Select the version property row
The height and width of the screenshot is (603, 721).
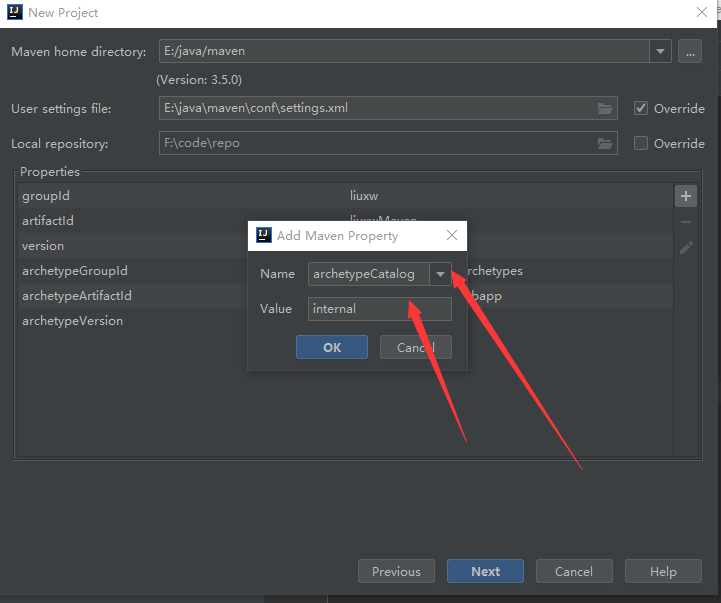pos(345,246)
